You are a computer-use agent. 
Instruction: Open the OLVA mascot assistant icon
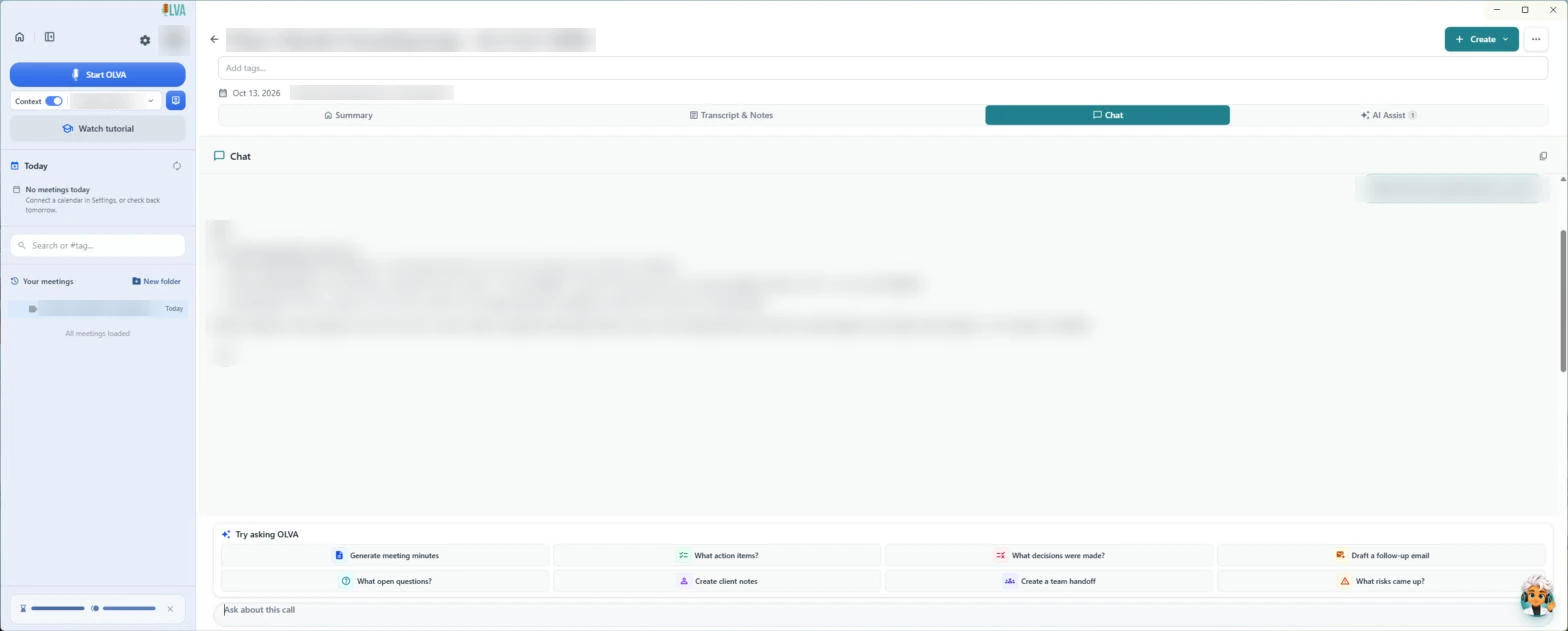point(1537,597)
